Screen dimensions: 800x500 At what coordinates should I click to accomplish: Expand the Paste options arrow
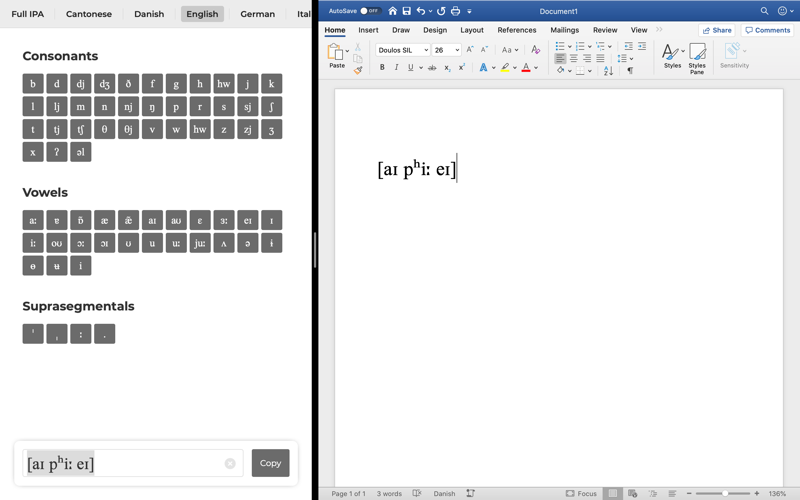coord(347,51)
